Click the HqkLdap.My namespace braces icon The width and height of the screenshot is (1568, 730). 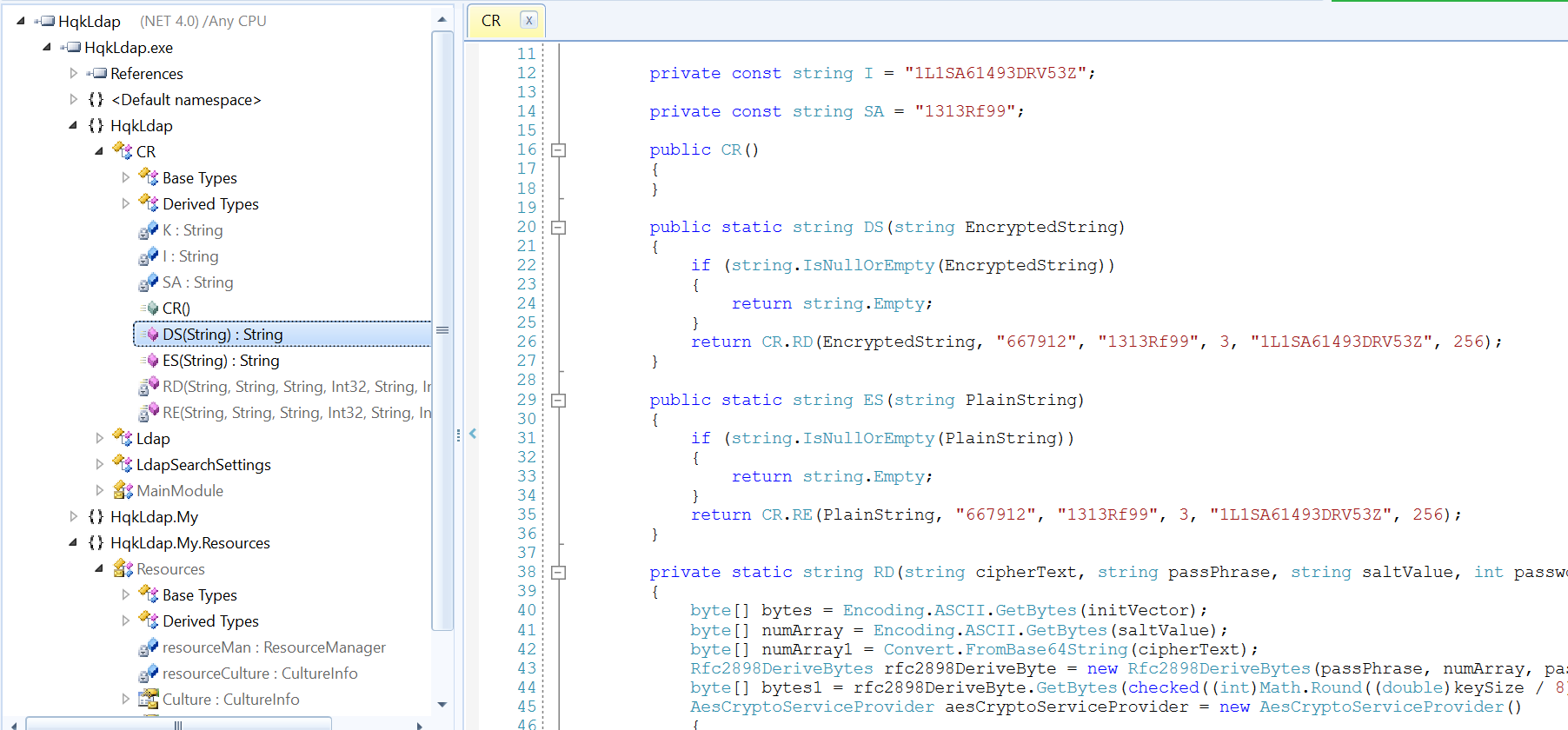(96, 517)
